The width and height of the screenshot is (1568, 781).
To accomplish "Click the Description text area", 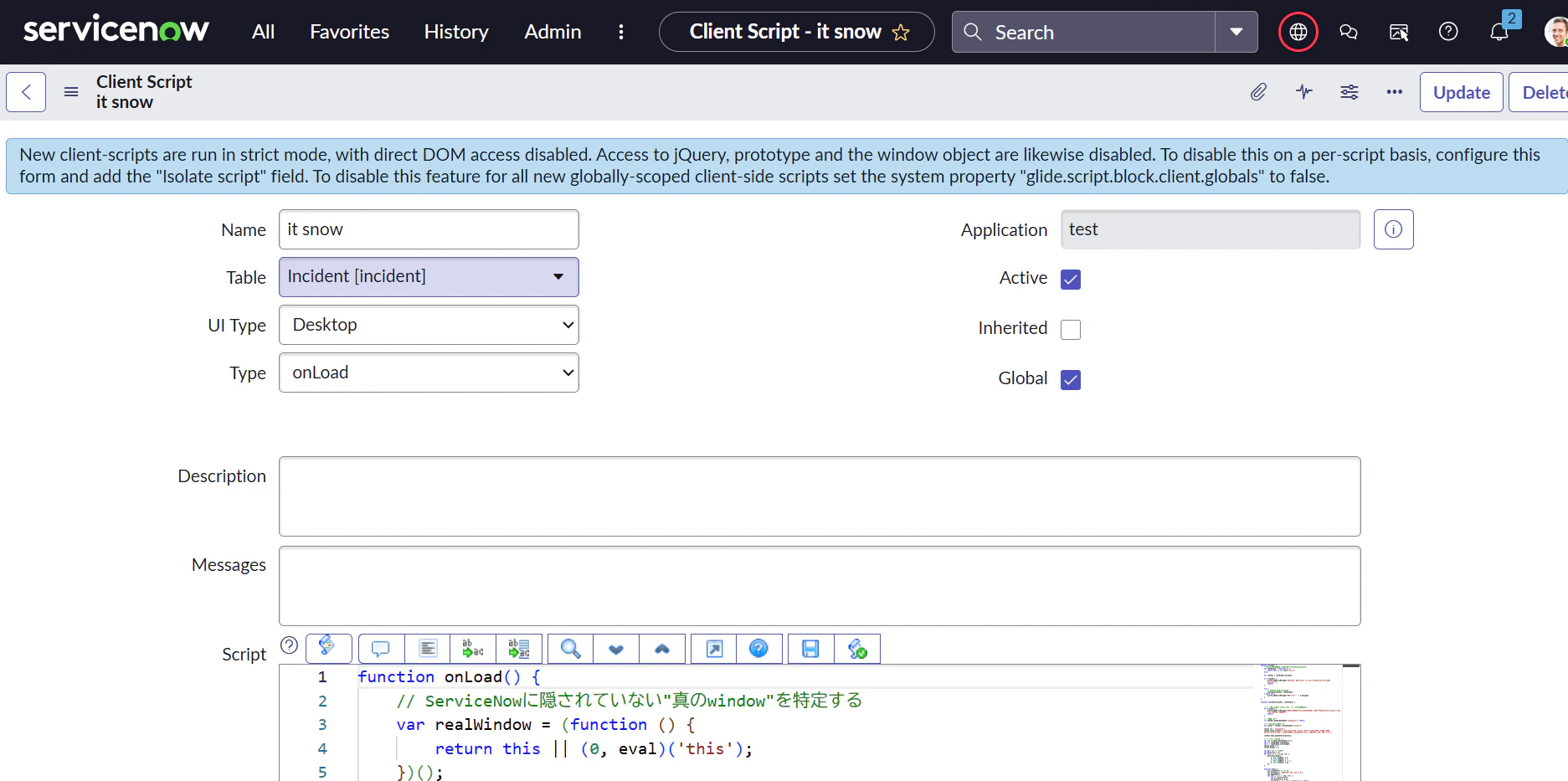I will pos(820,496).
